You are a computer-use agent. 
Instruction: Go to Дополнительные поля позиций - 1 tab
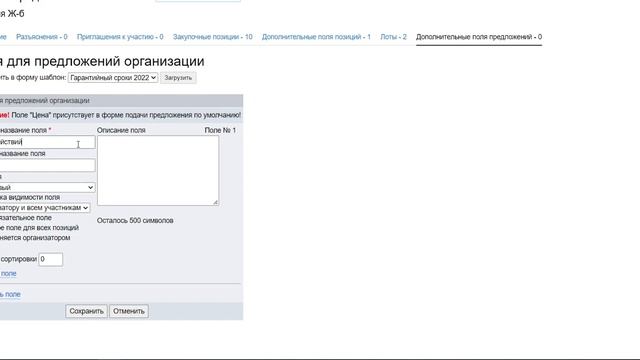[x=316, y=37]
